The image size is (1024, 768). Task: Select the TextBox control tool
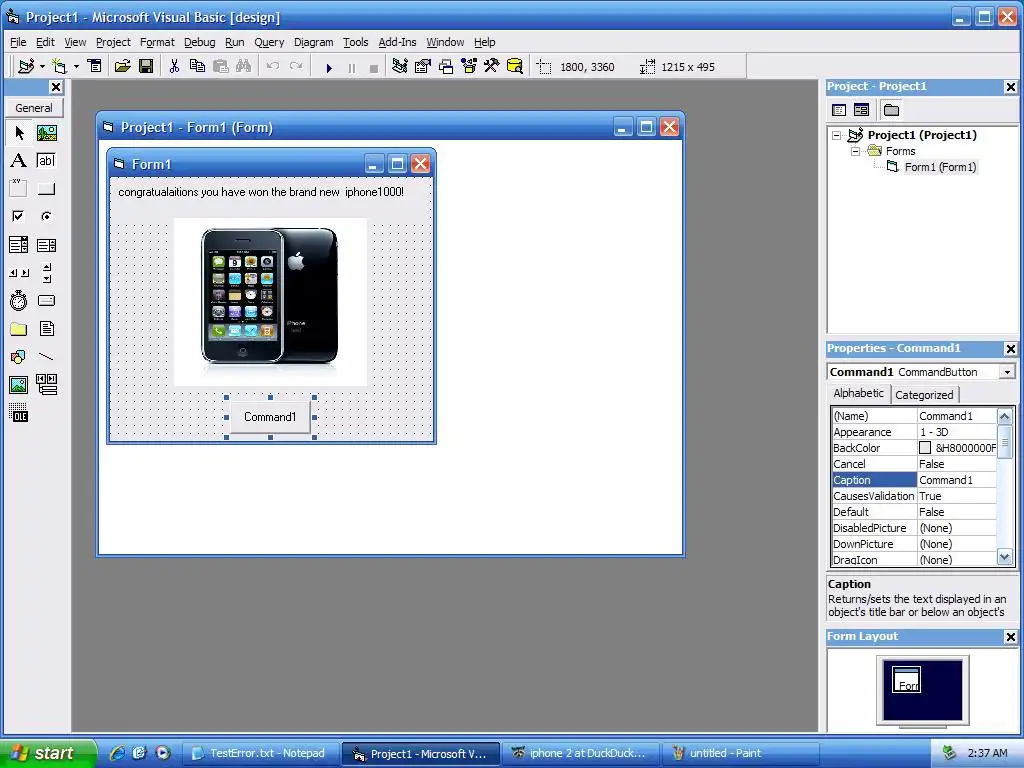[x=46, y=161]
